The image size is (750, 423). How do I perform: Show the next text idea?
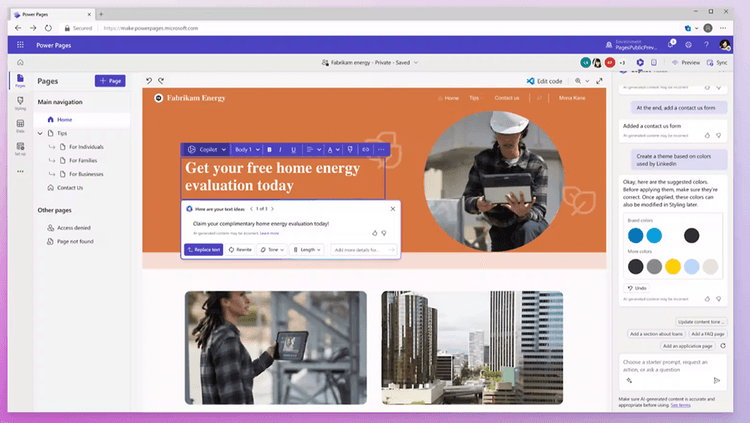pyautogui.click(x=273, y=209)
